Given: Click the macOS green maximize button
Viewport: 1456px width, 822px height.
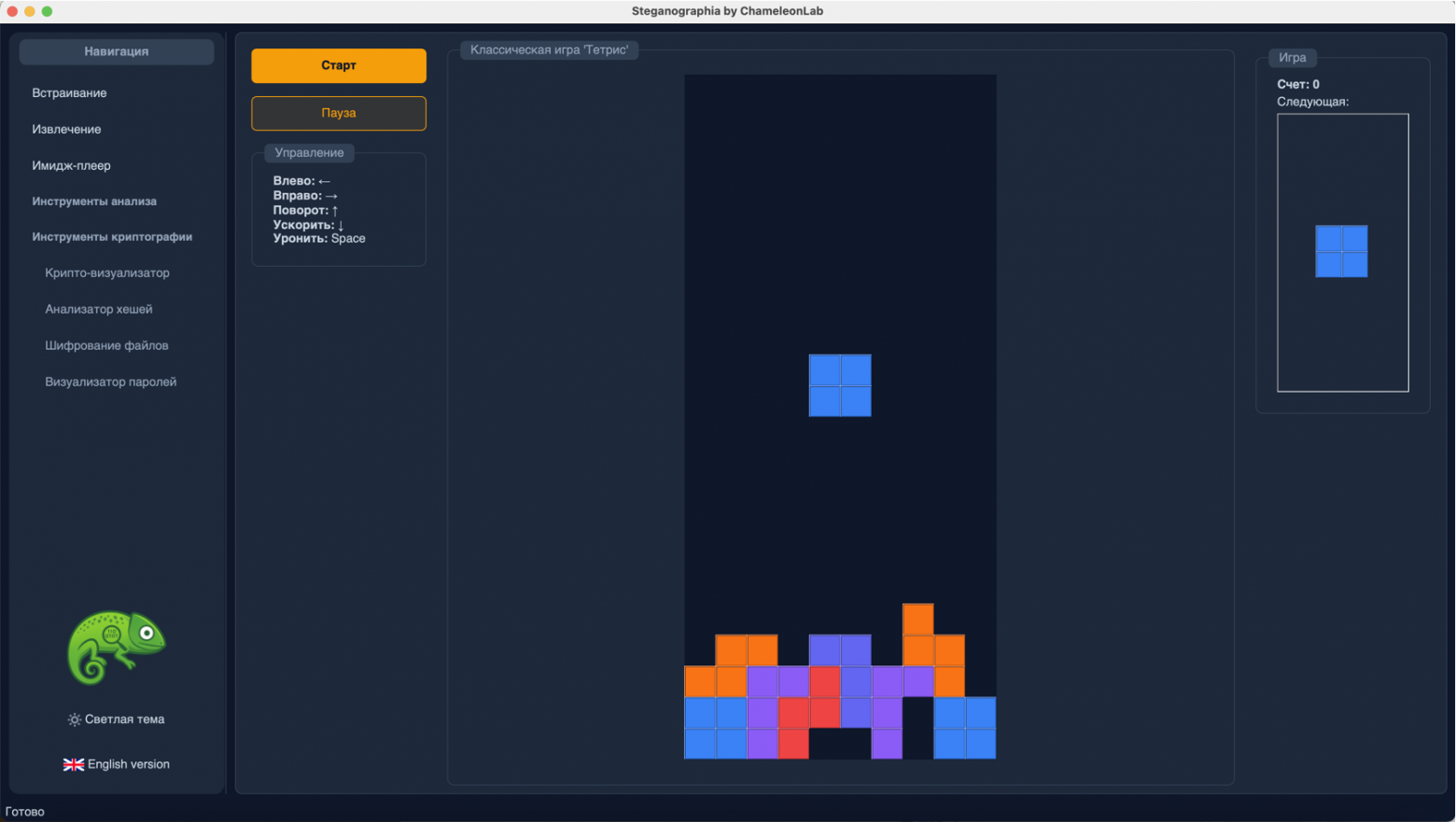Looking at the screenshot, I should [47, 11].
